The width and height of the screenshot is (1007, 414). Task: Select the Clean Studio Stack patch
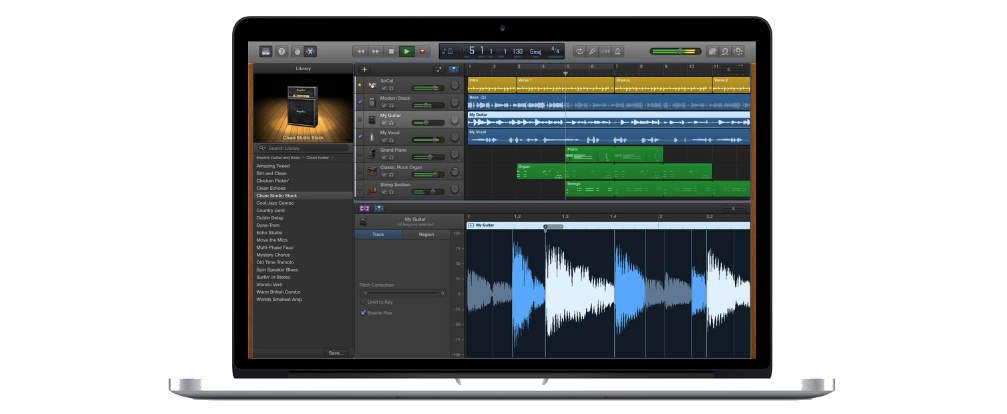(x=302, y=196)
